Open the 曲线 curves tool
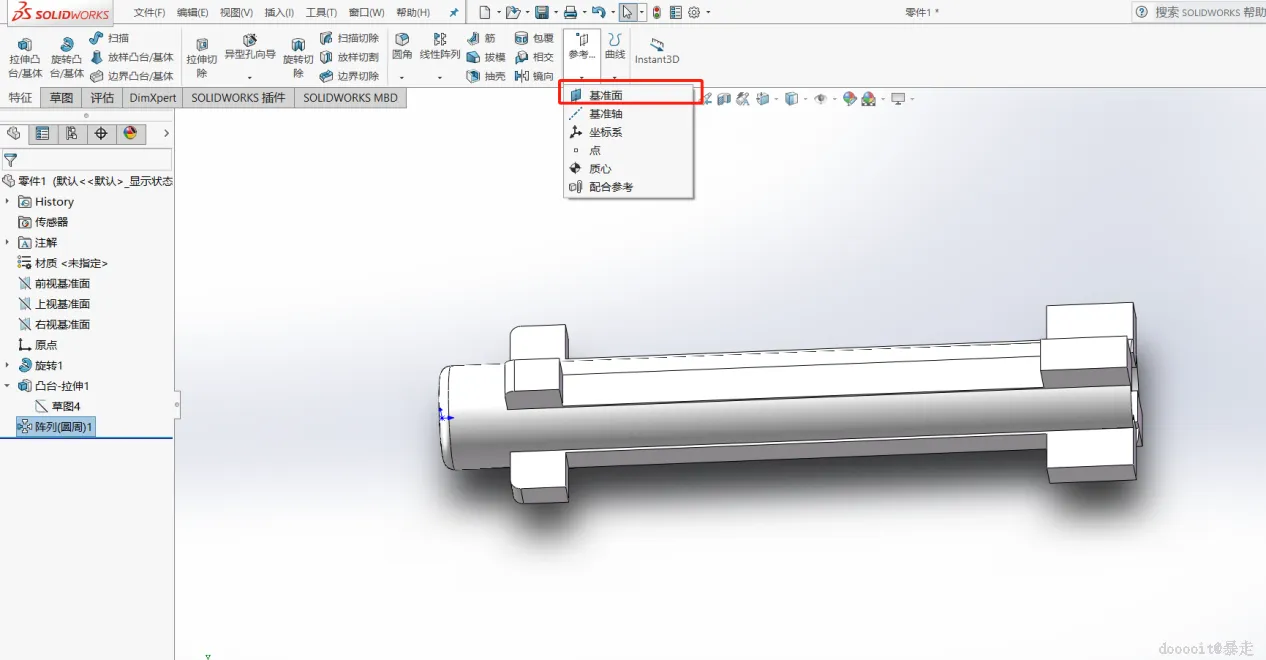Screen dimensions: 1266x660 point(615,46)
